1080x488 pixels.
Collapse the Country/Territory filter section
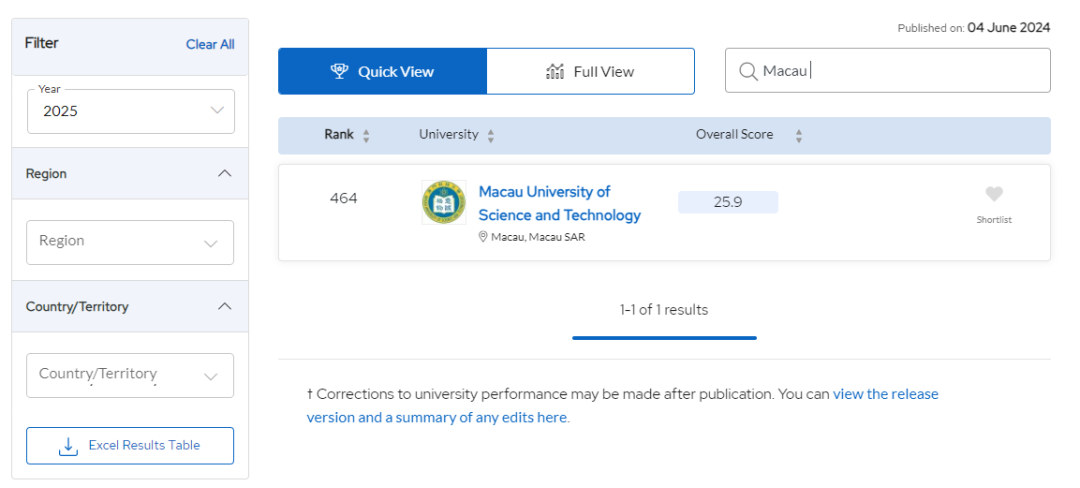click(225, 307)
